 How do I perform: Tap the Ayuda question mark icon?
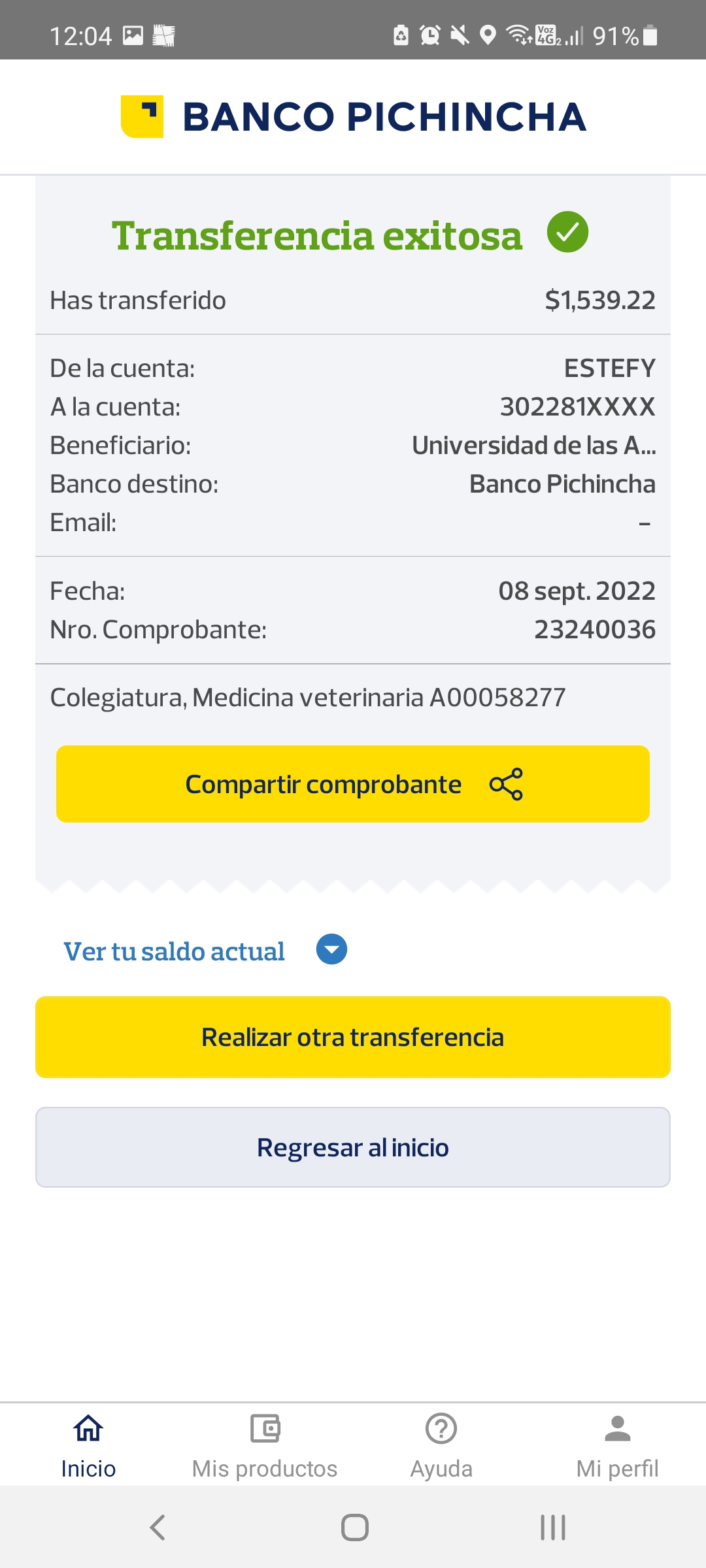[x=441, y=1428]
